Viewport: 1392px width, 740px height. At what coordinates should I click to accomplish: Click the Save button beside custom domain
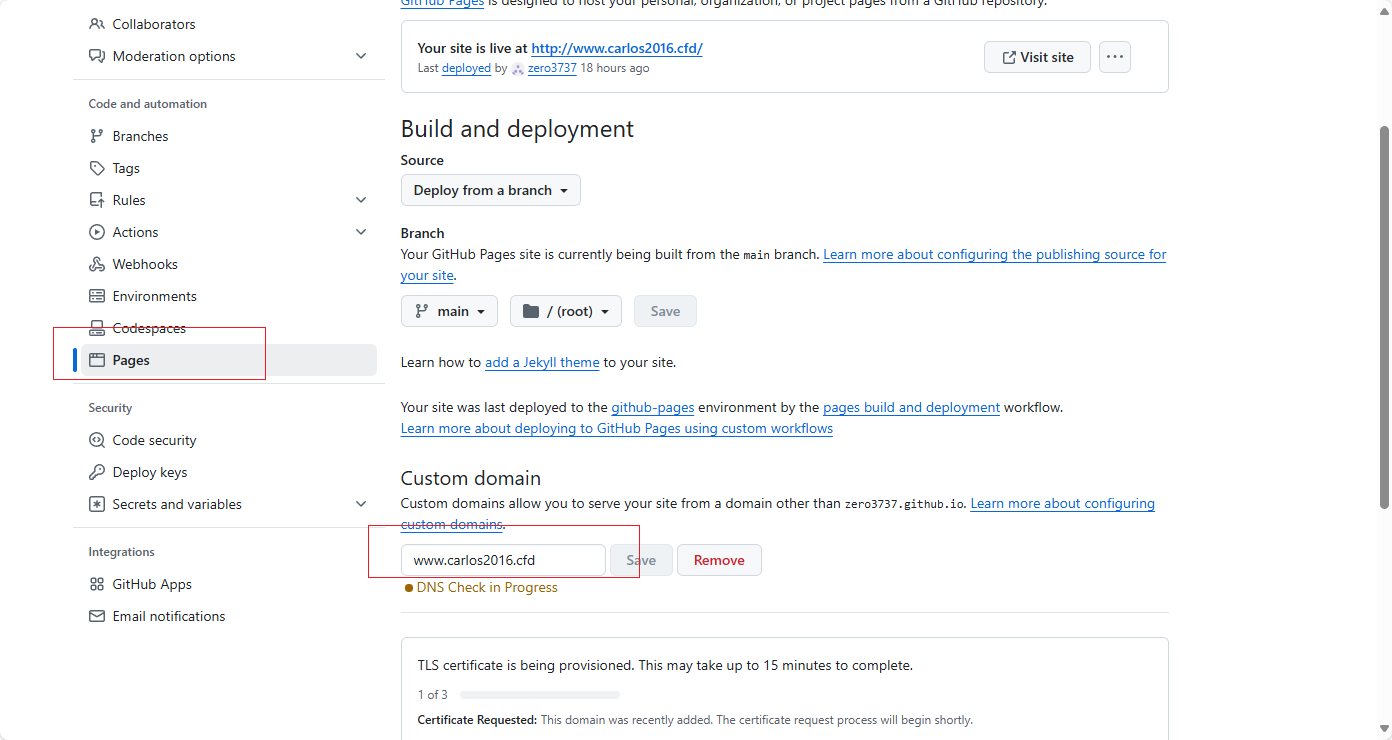click(641, 560)
